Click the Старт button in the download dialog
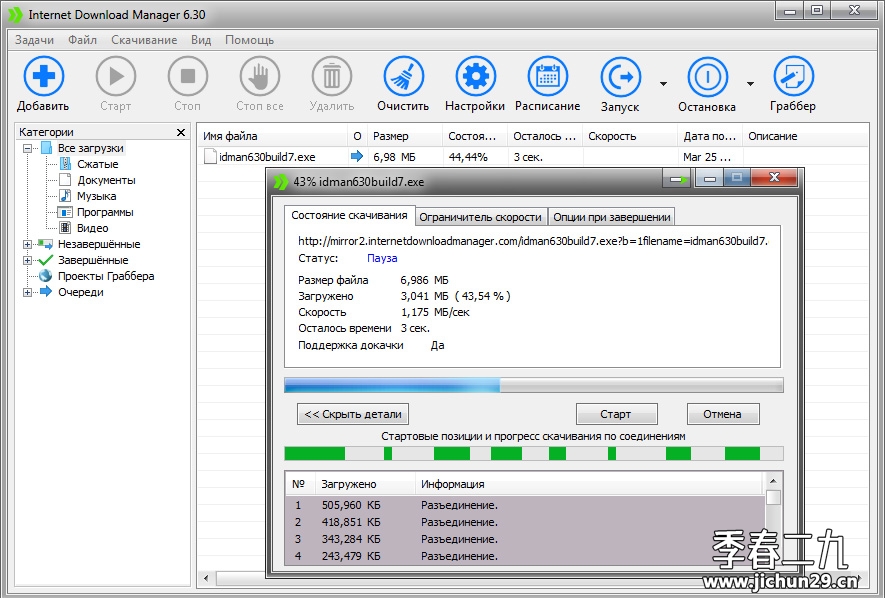 [x=616, y=414]
